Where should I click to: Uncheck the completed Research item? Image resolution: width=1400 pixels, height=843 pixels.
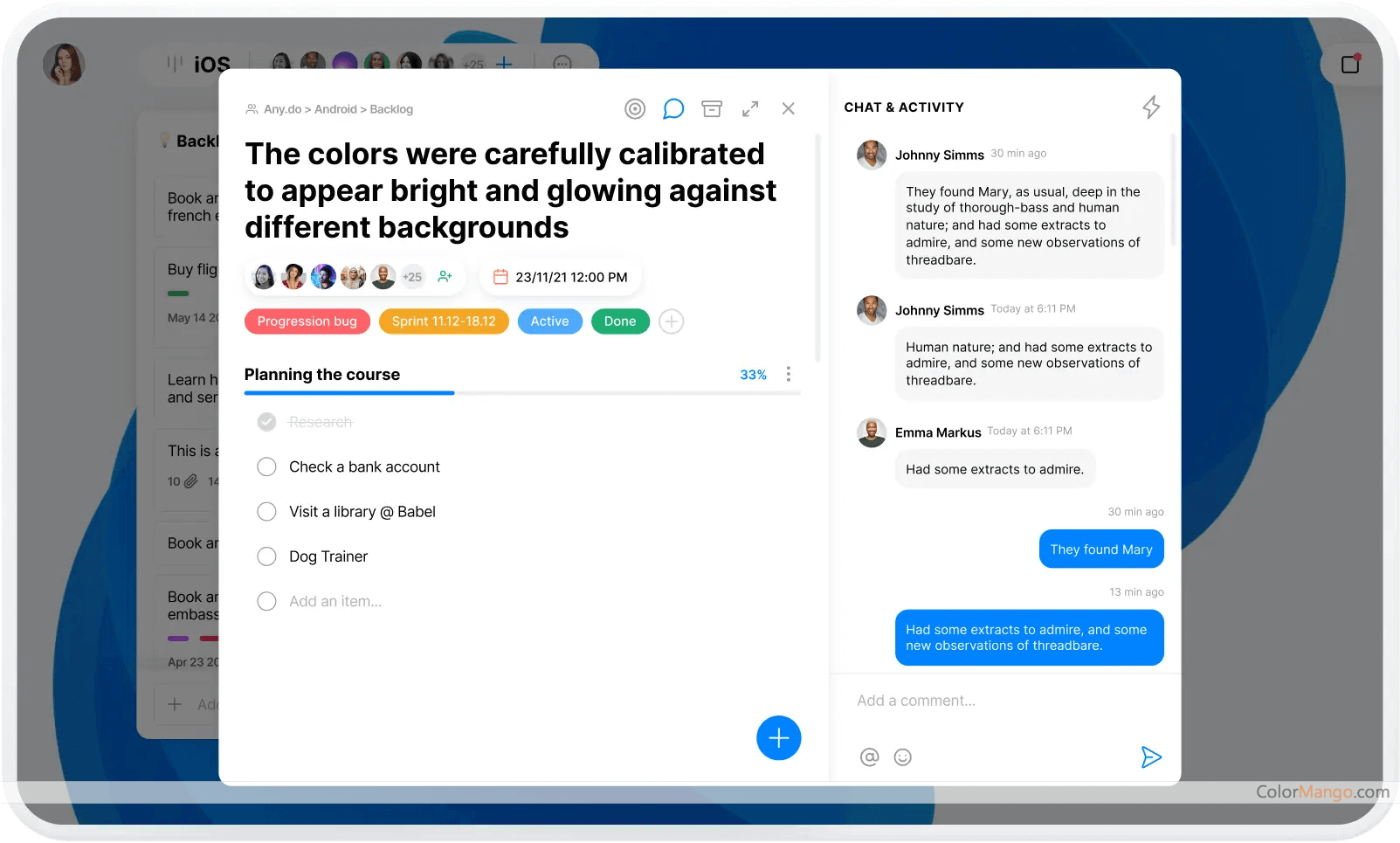266,422
